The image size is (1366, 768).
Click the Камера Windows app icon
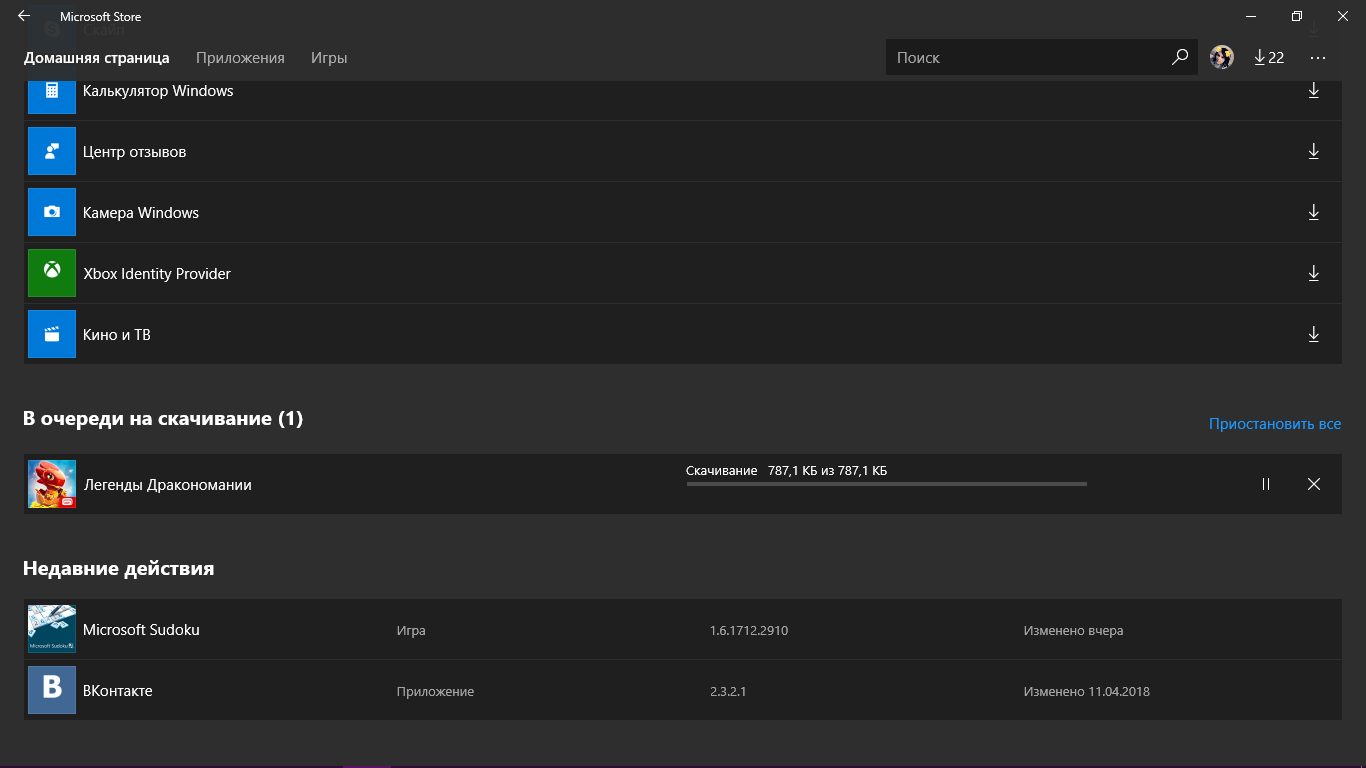click(x=52, y=213)
